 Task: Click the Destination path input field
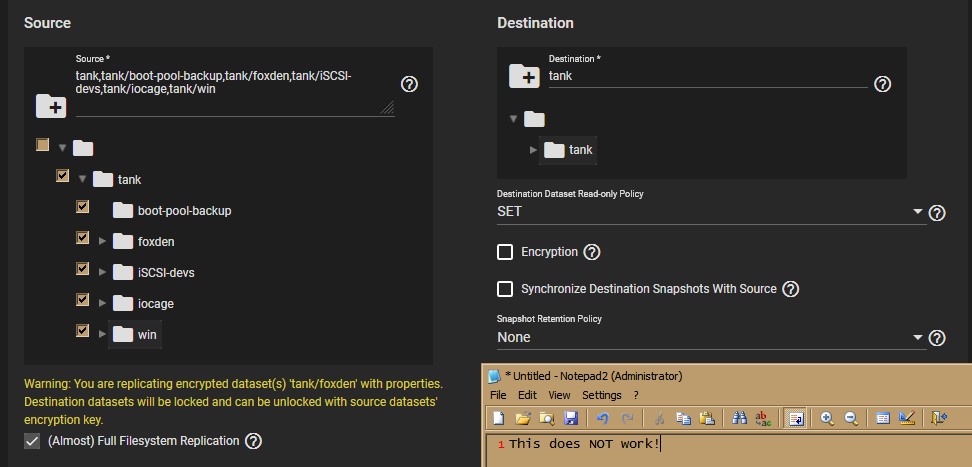(706, 76)
